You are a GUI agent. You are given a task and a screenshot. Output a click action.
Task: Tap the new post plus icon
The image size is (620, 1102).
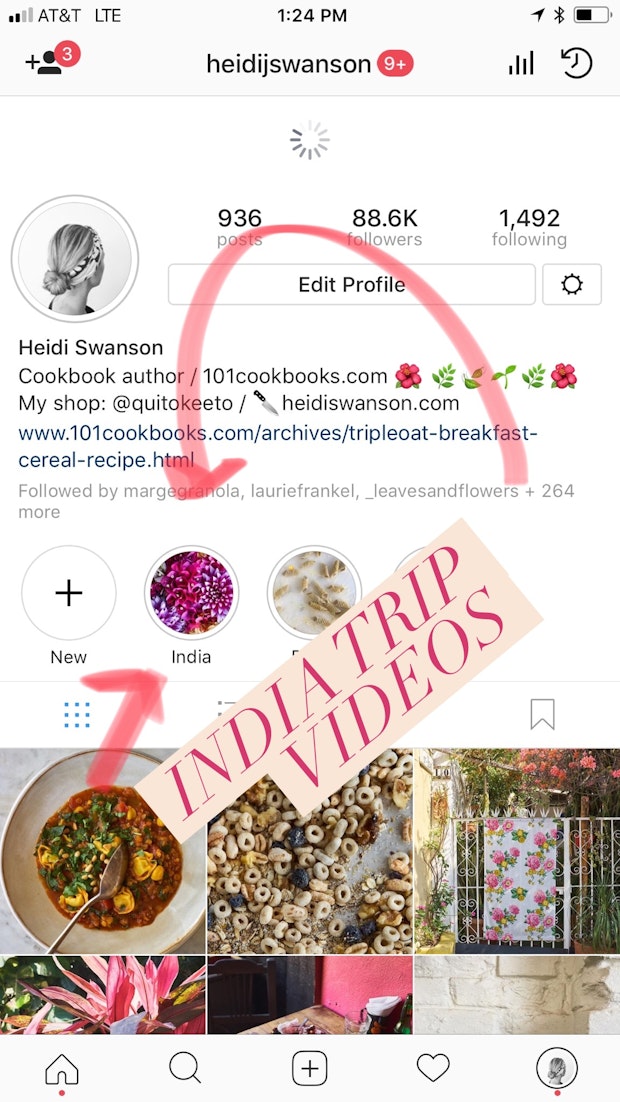309,1068
